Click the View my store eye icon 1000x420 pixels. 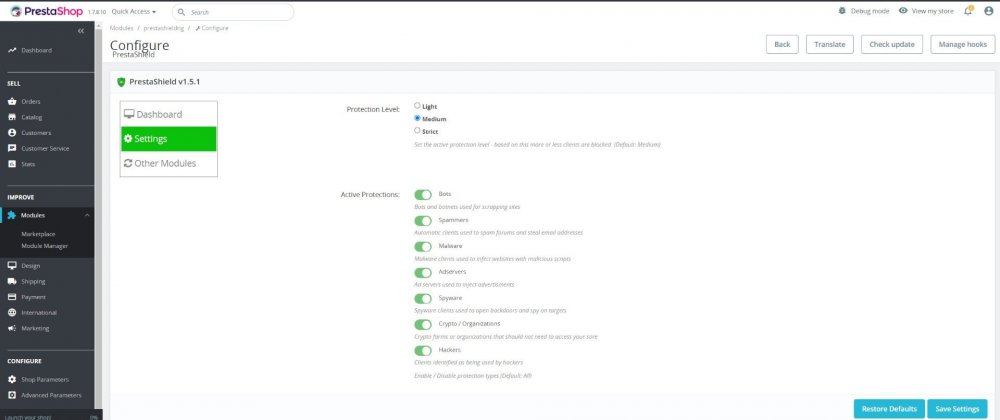903,11
